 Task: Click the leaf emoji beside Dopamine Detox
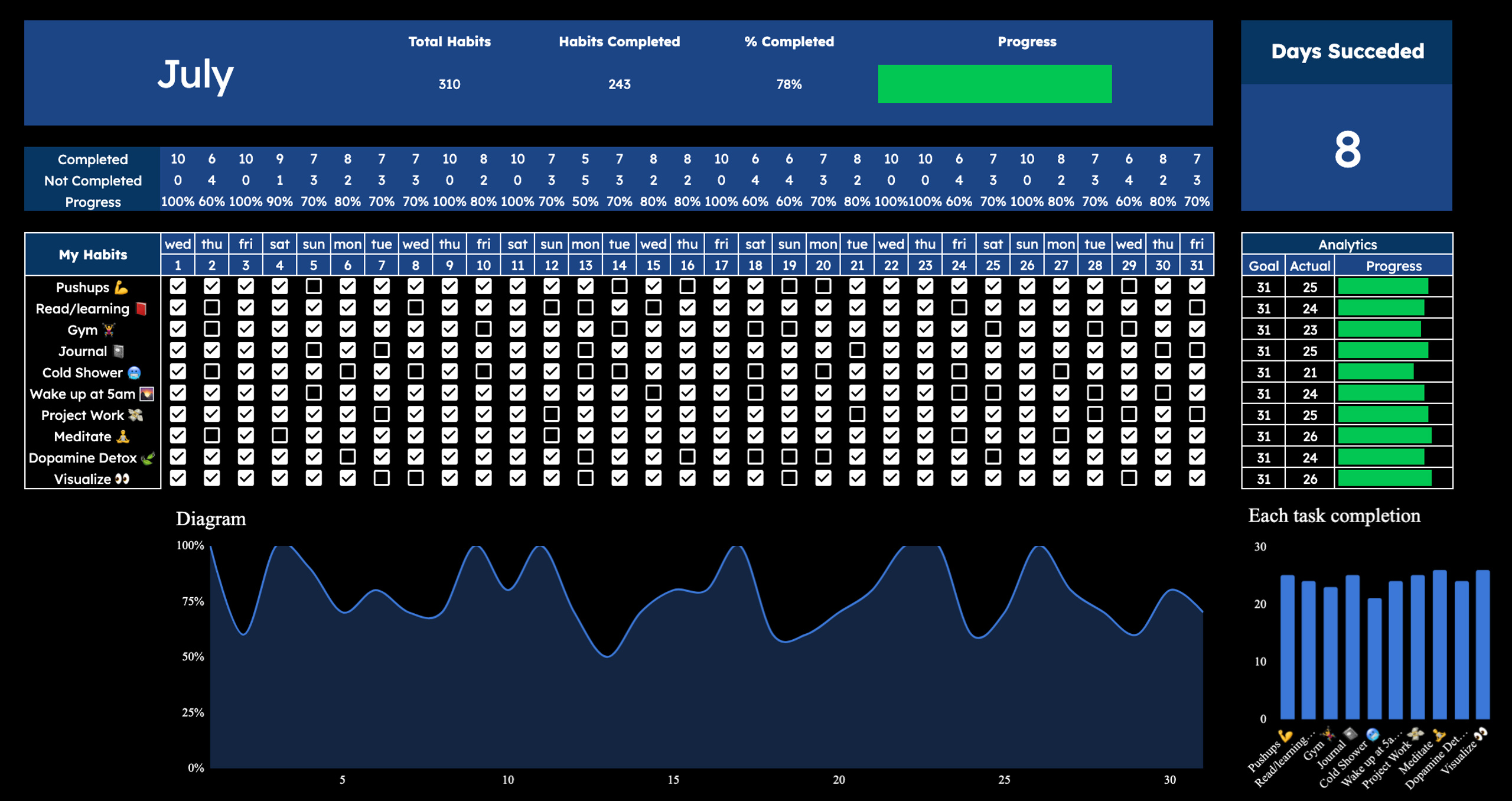(x=148, y=458)
